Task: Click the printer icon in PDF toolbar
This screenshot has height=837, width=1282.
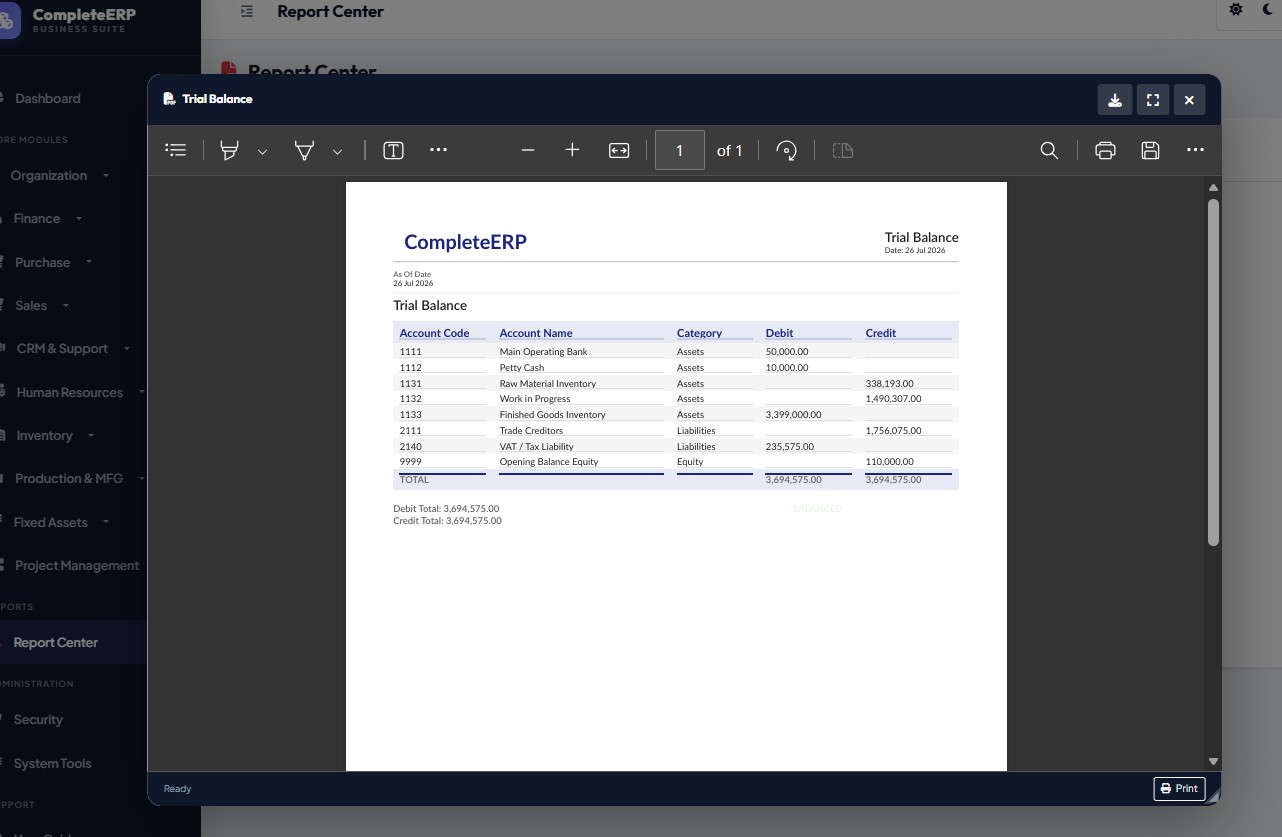Action: tap(1105, 150)
